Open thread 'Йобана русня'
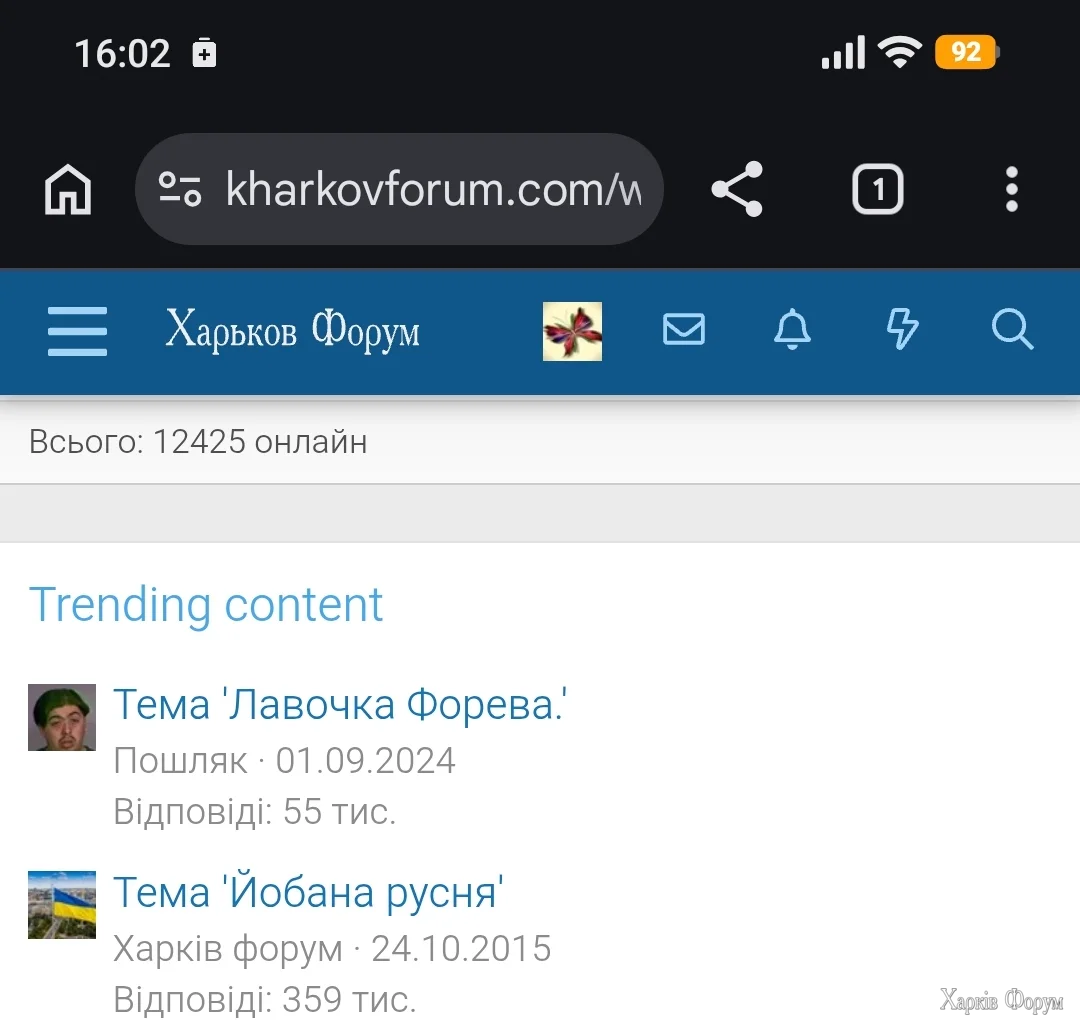Screen dimensions: 1080x1025 [x=308, y=892]
